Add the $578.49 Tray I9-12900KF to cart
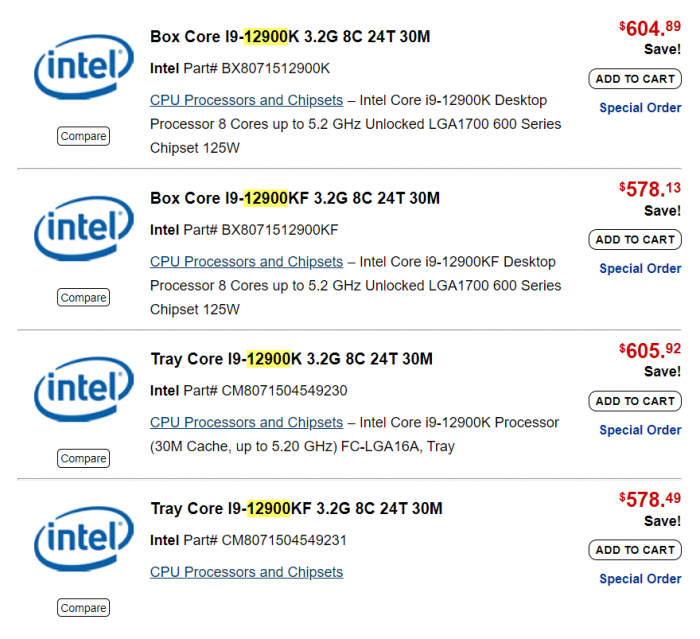 coord(635,550)
